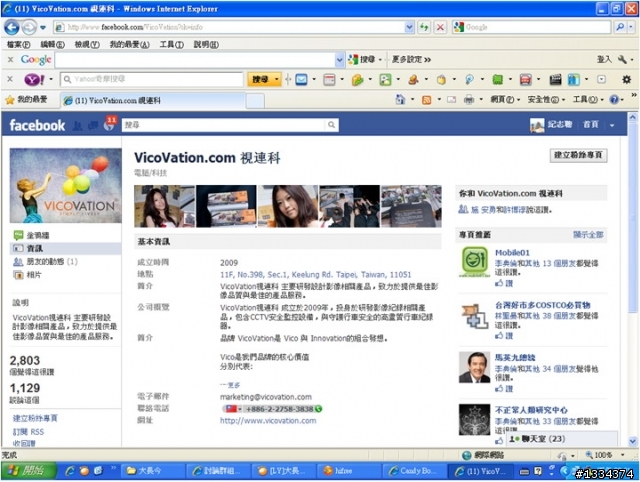This screenshot has width=640, height=482.
Task: Click the page vertical scrollbar down arrow
Action: click(x=632, y=441)
